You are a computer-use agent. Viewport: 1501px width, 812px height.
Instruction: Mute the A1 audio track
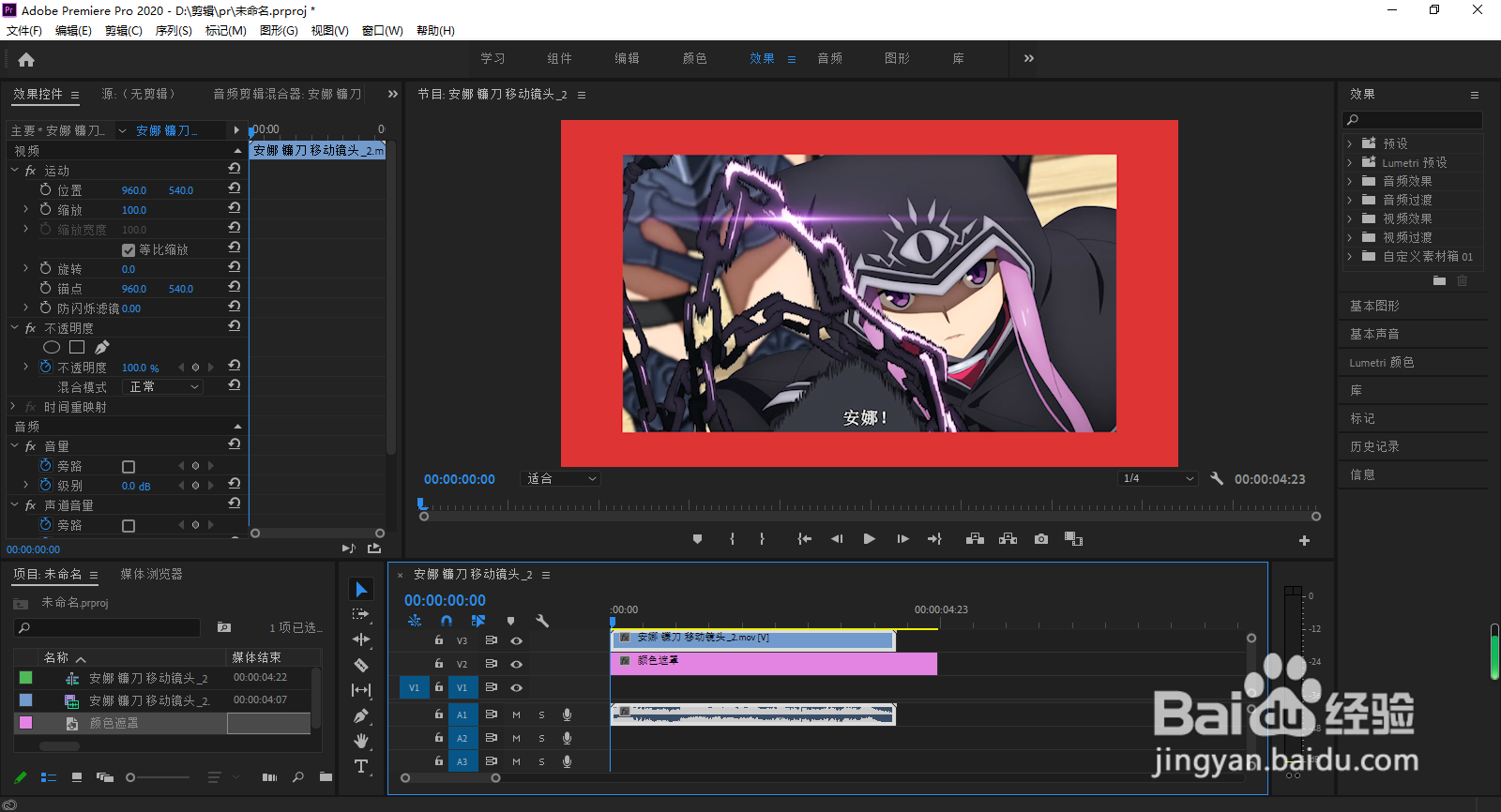click(x=516, y=714)
